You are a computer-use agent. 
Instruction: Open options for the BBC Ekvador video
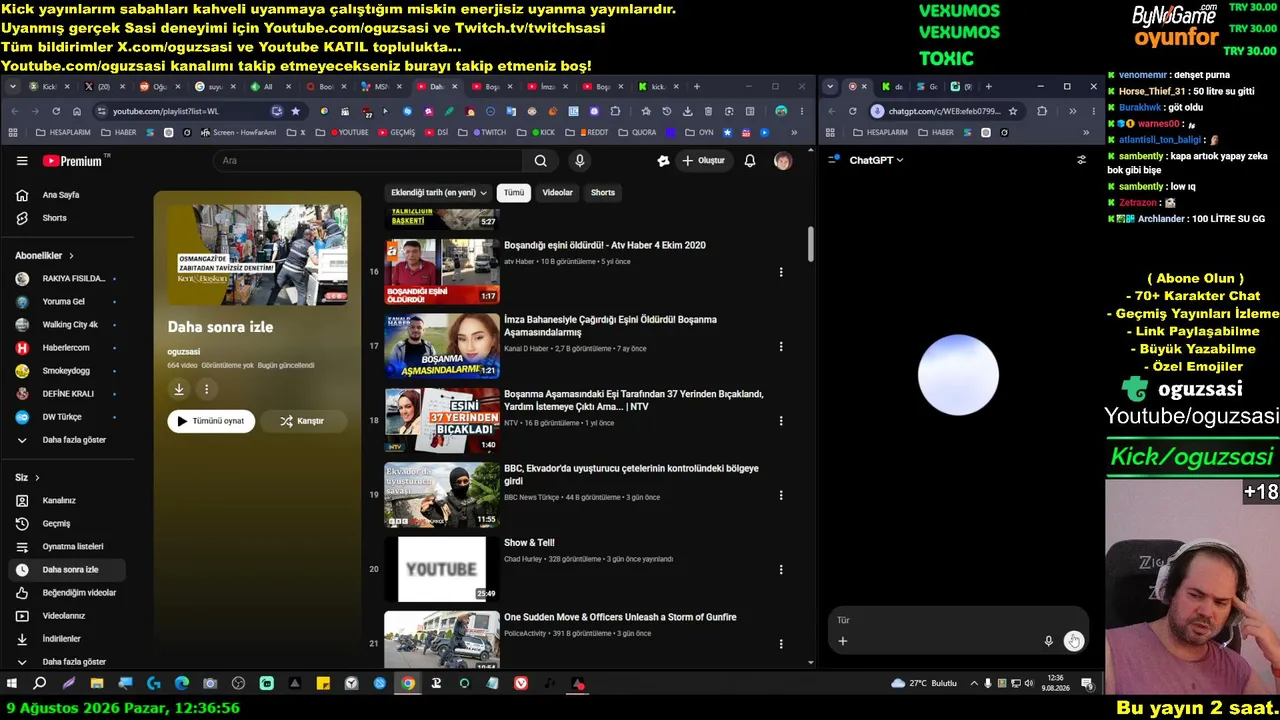781,495
